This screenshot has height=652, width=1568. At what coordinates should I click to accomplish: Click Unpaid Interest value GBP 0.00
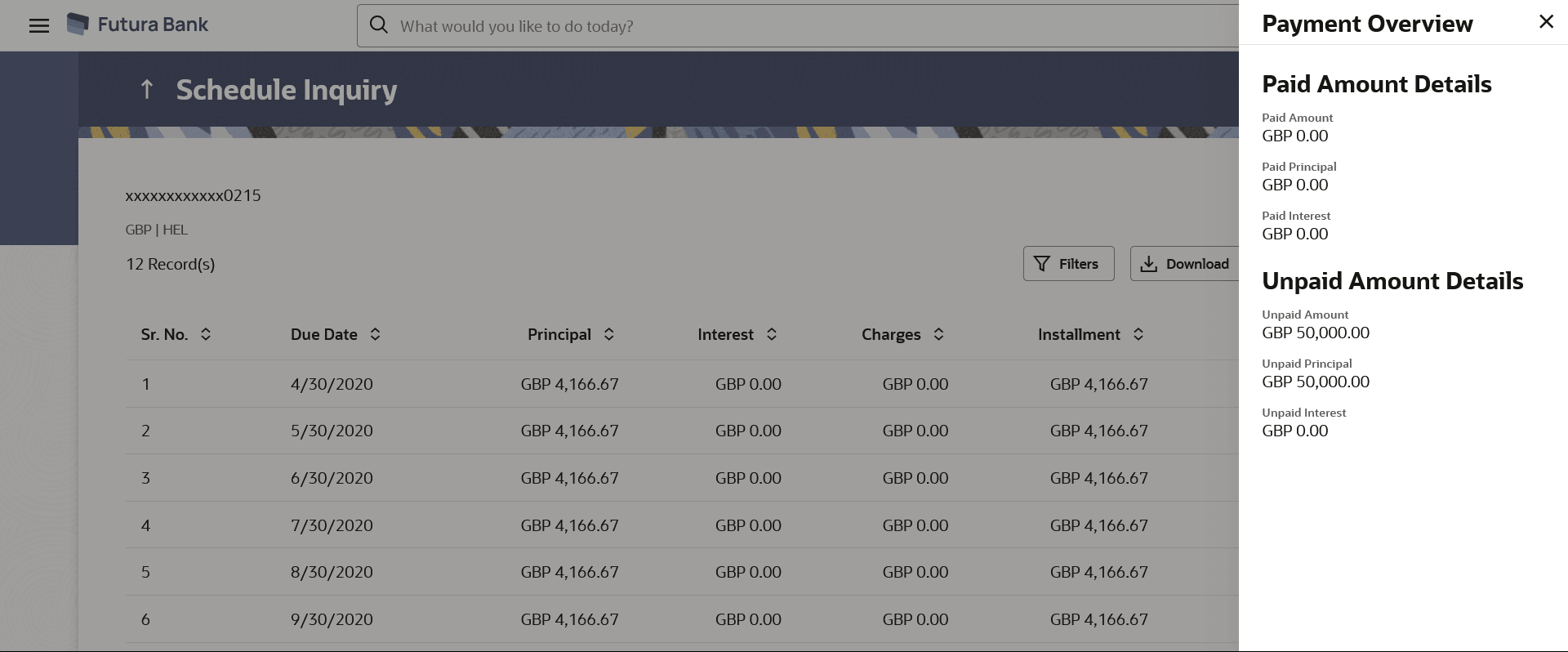1295,431
